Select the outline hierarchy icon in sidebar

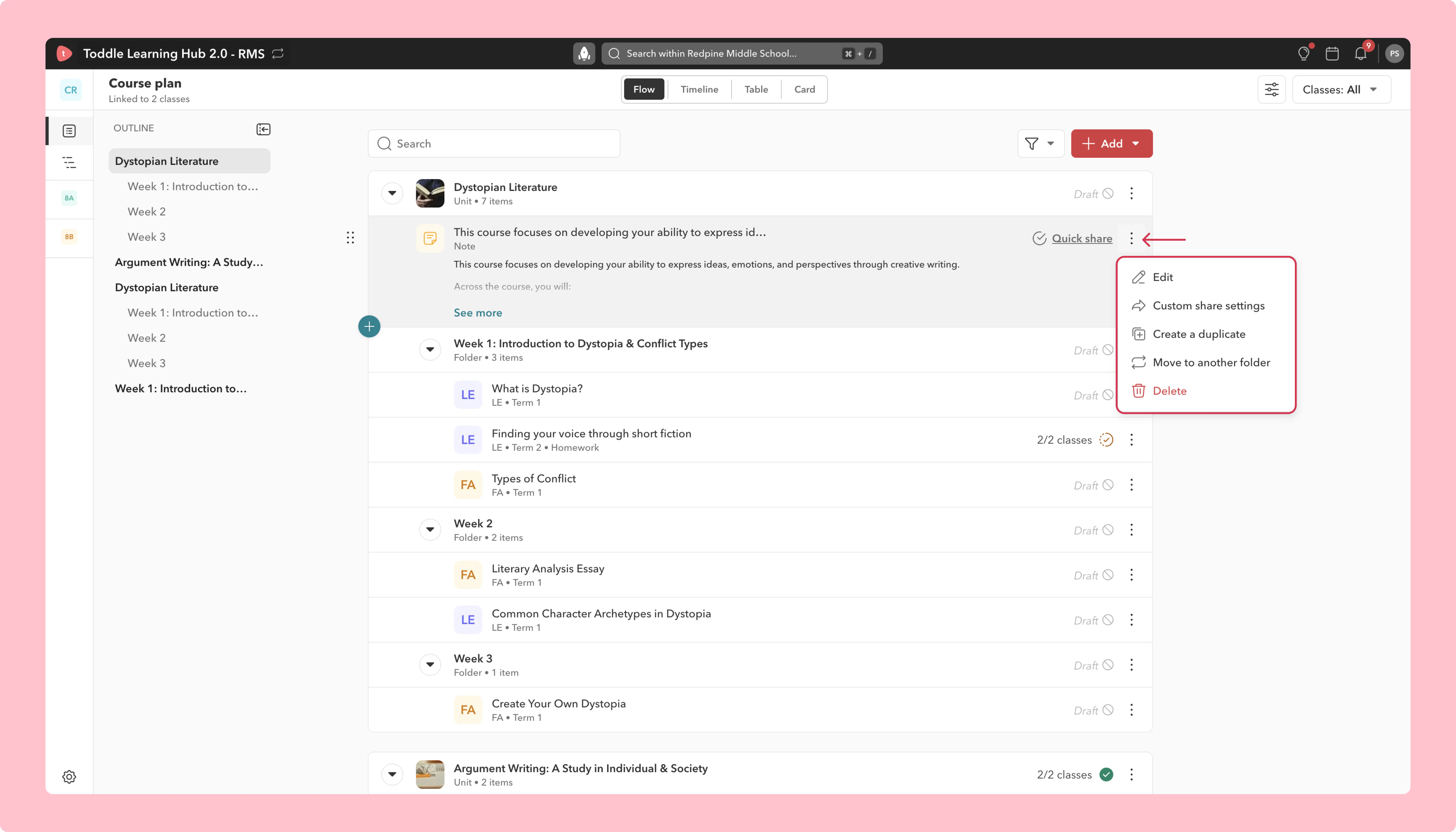(69, 162)
